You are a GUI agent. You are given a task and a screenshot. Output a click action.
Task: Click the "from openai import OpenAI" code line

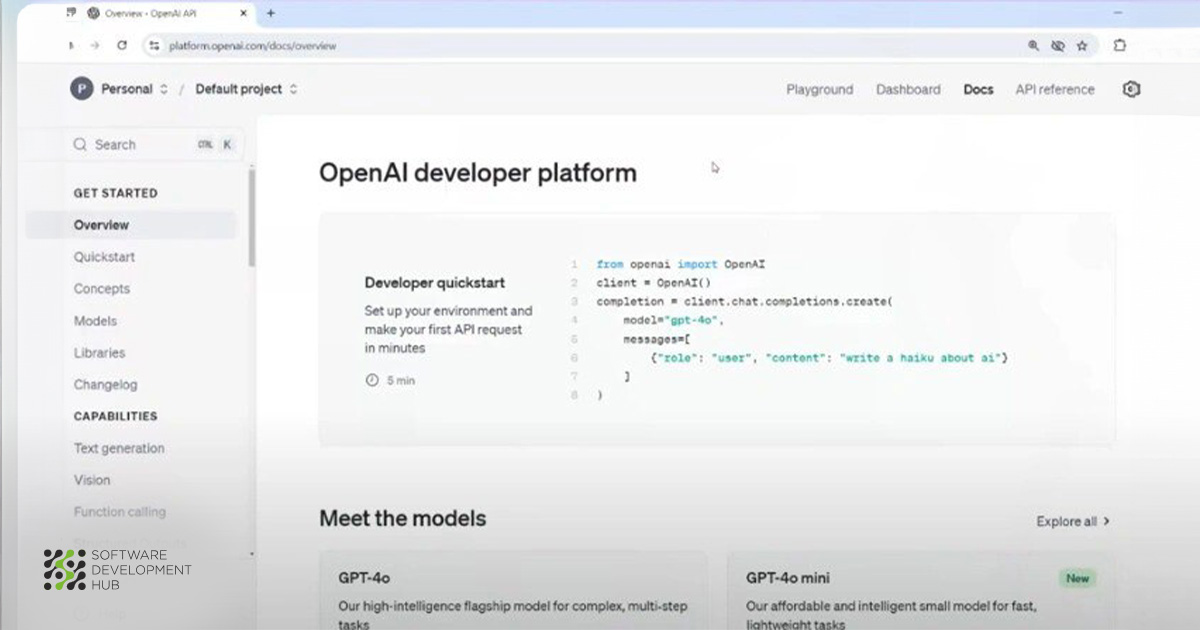click(680, 264)
